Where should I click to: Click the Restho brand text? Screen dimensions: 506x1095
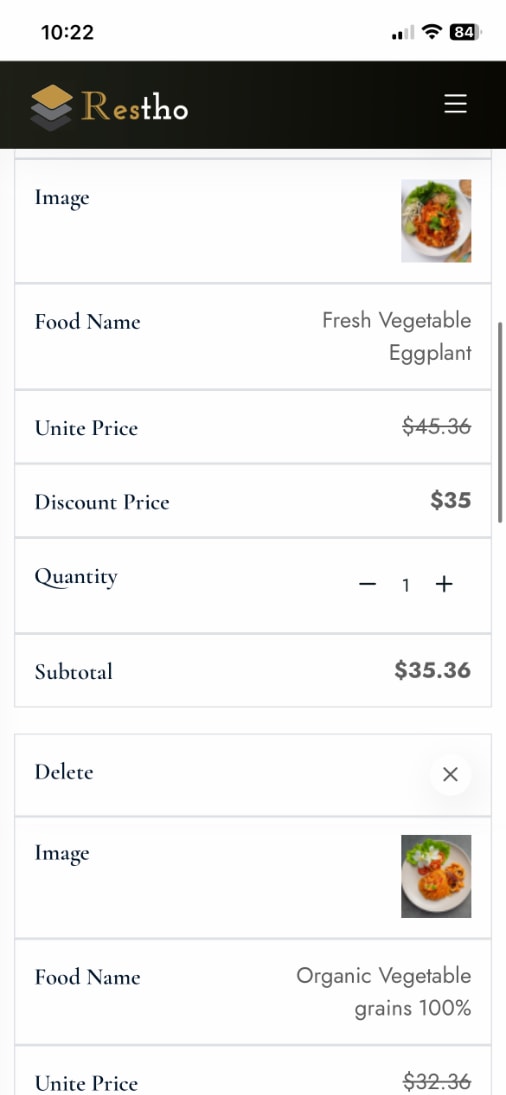point(135,107)
